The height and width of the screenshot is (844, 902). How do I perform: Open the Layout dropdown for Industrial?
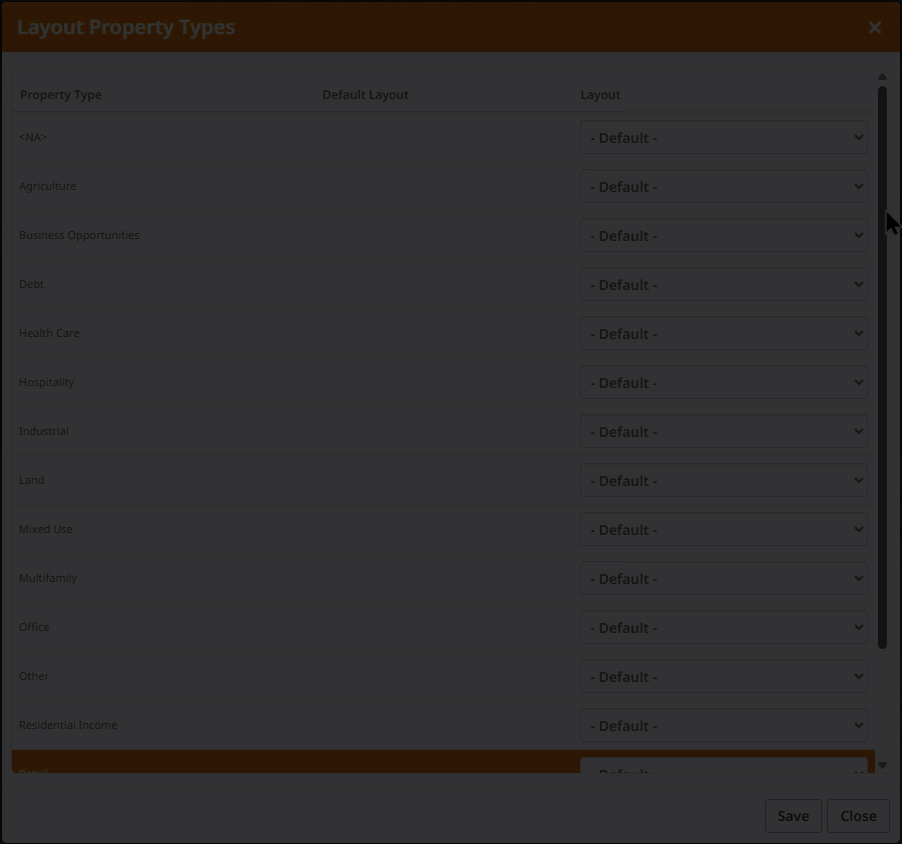coord(724,431)
